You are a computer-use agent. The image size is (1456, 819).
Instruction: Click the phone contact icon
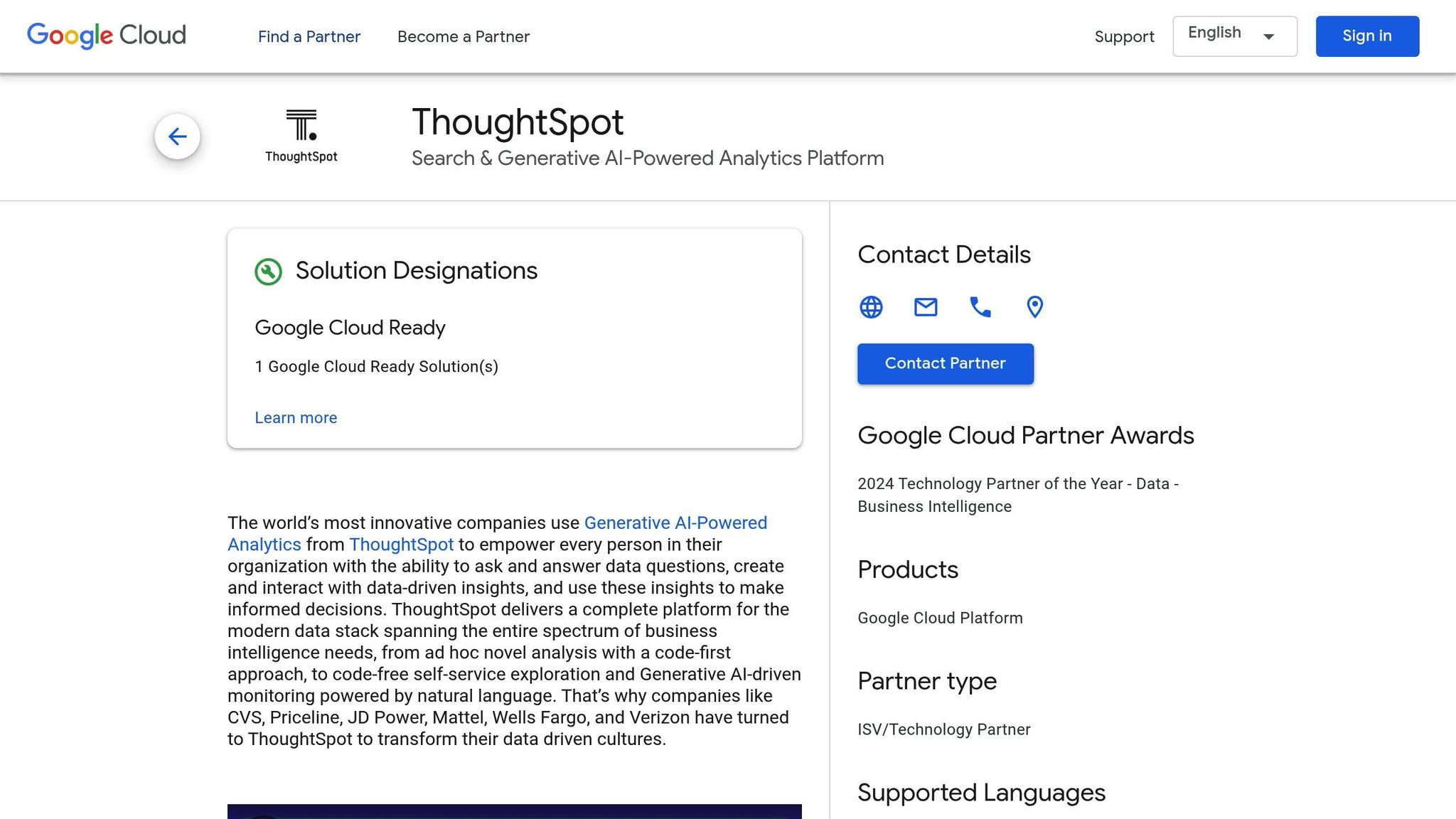pos(980,307)
